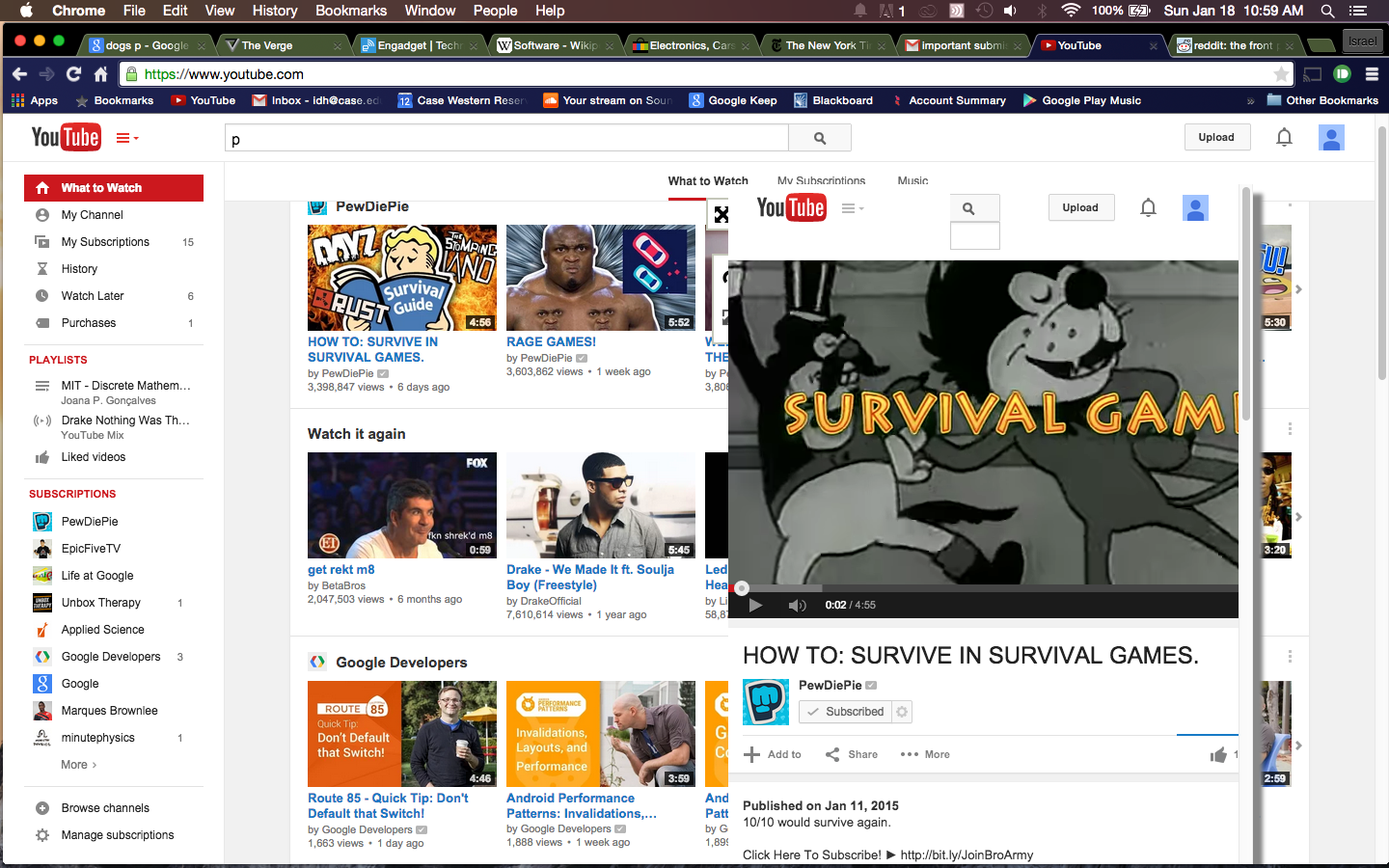
Task: Click Chrome bookmark star in address bar
Action: 1281,74
